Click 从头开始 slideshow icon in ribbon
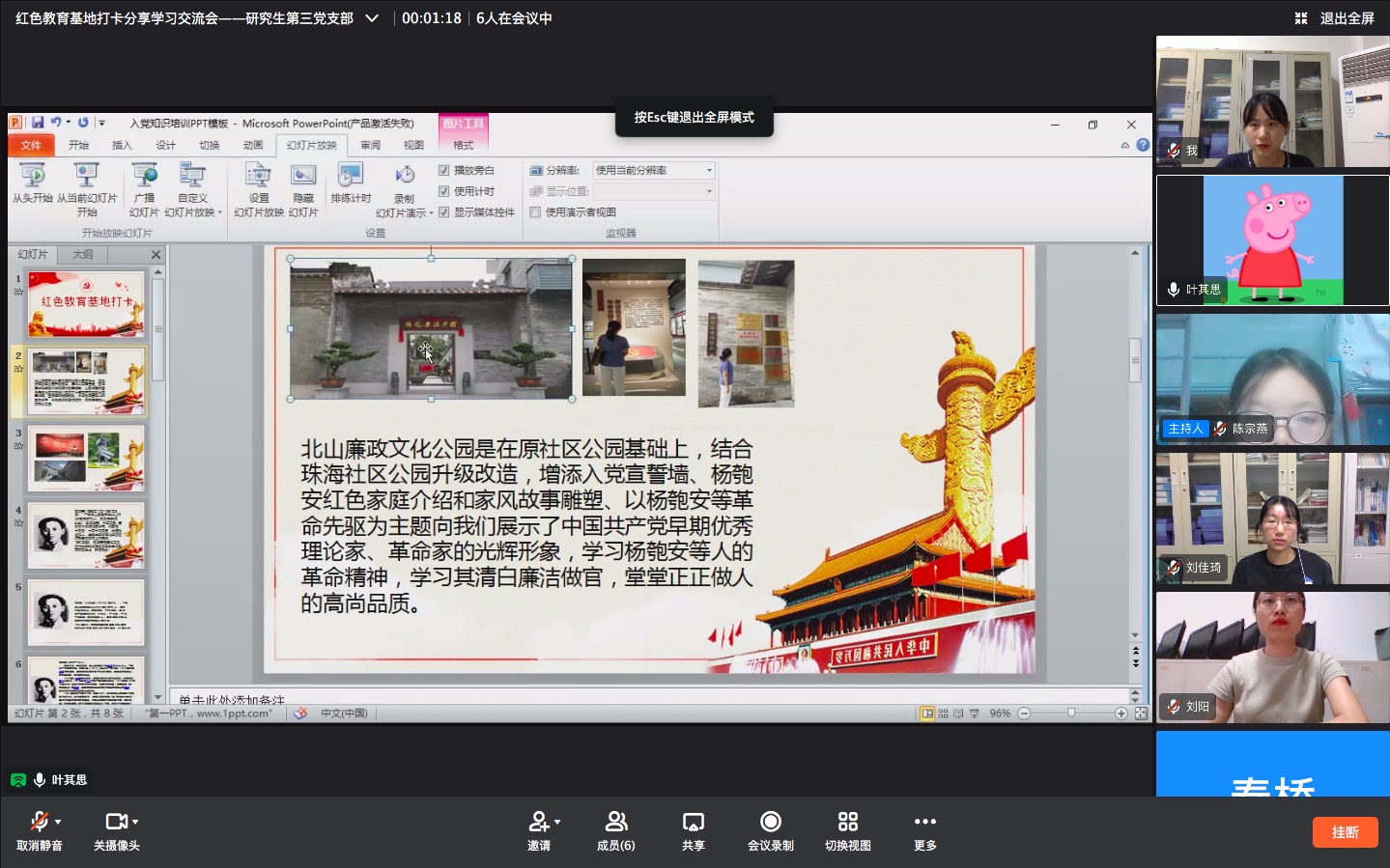Viewport: 1390px width, 868px height. [33, 177]
